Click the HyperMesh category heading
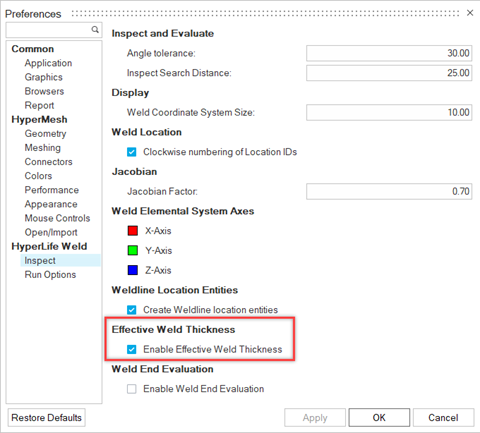480x433 pixels. (x=39, y=119)
